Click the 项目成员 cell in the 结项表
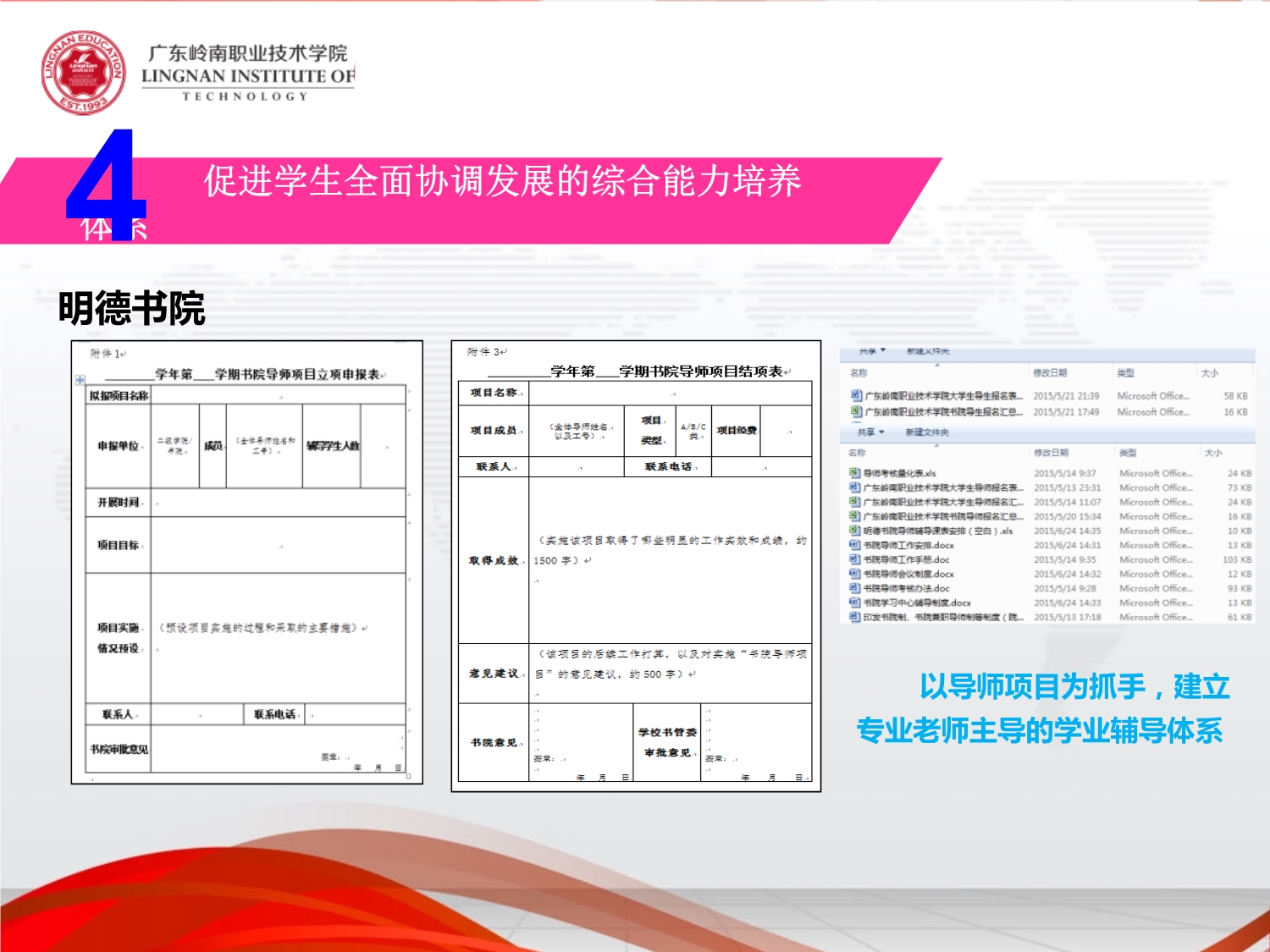 pyautogui.click(x=494, y=431)
